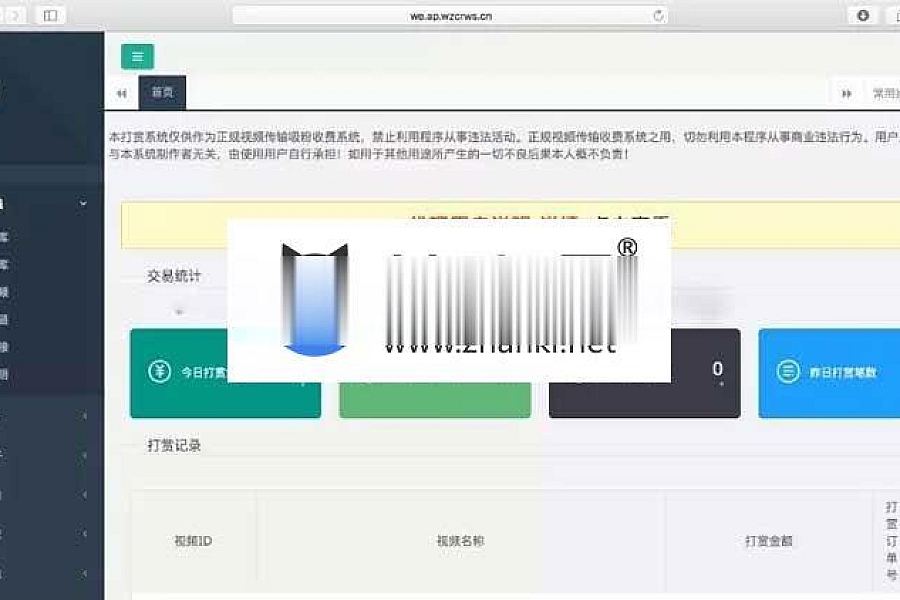Select the light green statistics card
This screenshot has width=900, height=600.
coord(435,400)
